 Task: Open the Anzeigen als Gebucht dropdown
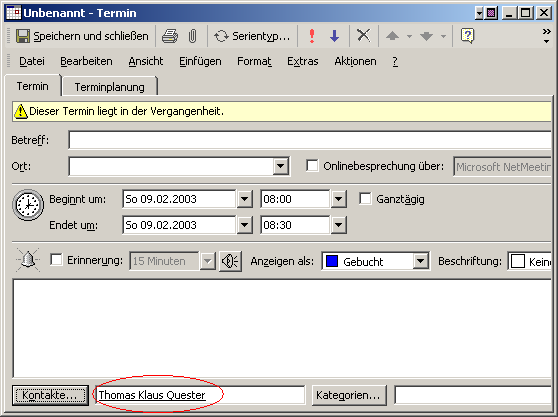[420, 262]
